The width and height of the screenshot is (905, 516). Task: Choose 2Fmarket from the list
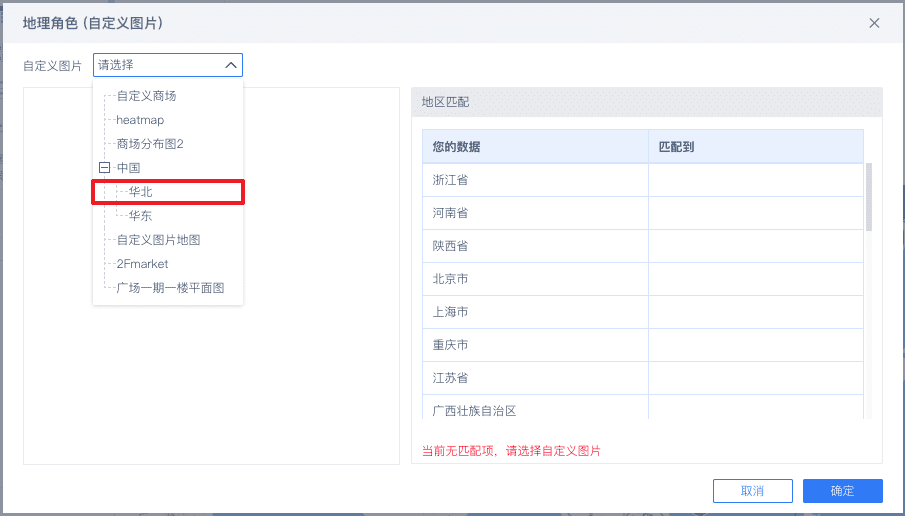coord(142,264)
